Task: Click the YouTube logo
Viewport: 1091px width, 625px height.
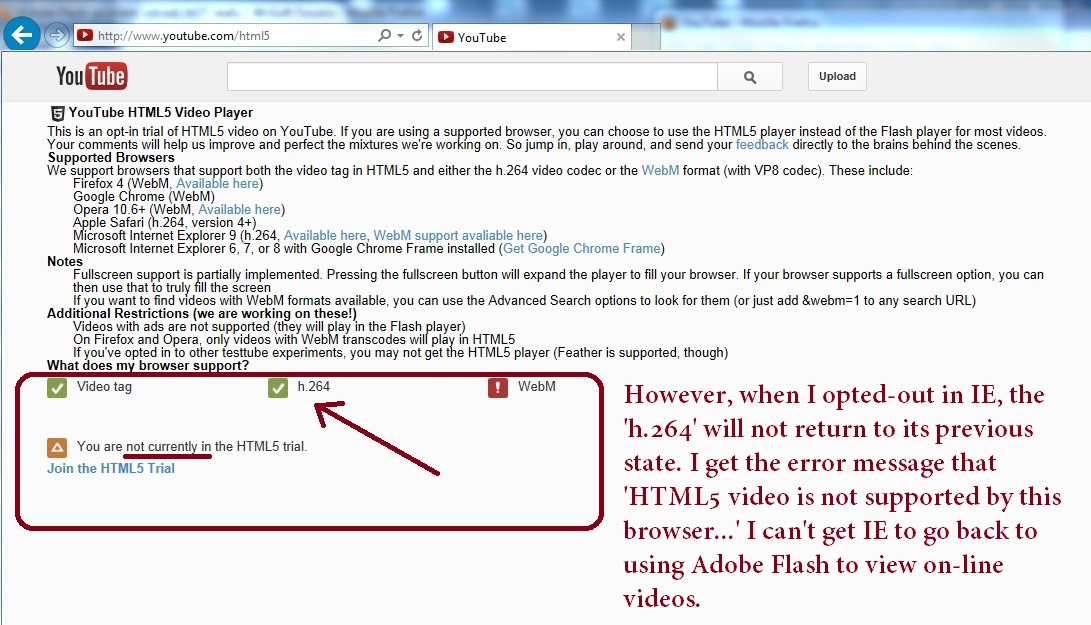Action: click(91, 76)
